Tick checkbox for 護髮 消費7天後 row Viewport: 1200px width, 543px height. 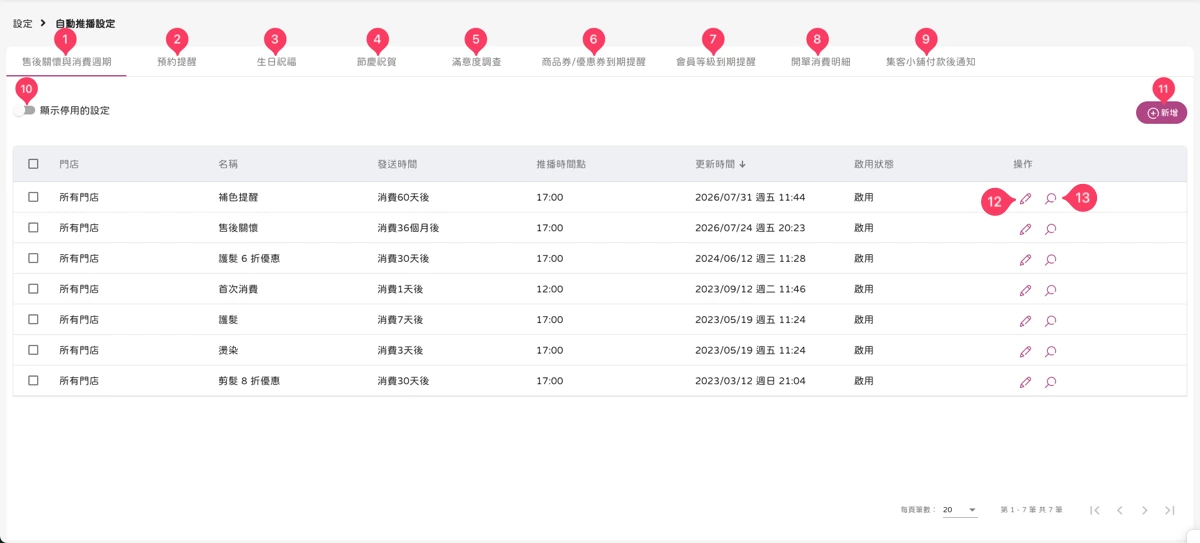pyautogui.click(x=33, y=319)
